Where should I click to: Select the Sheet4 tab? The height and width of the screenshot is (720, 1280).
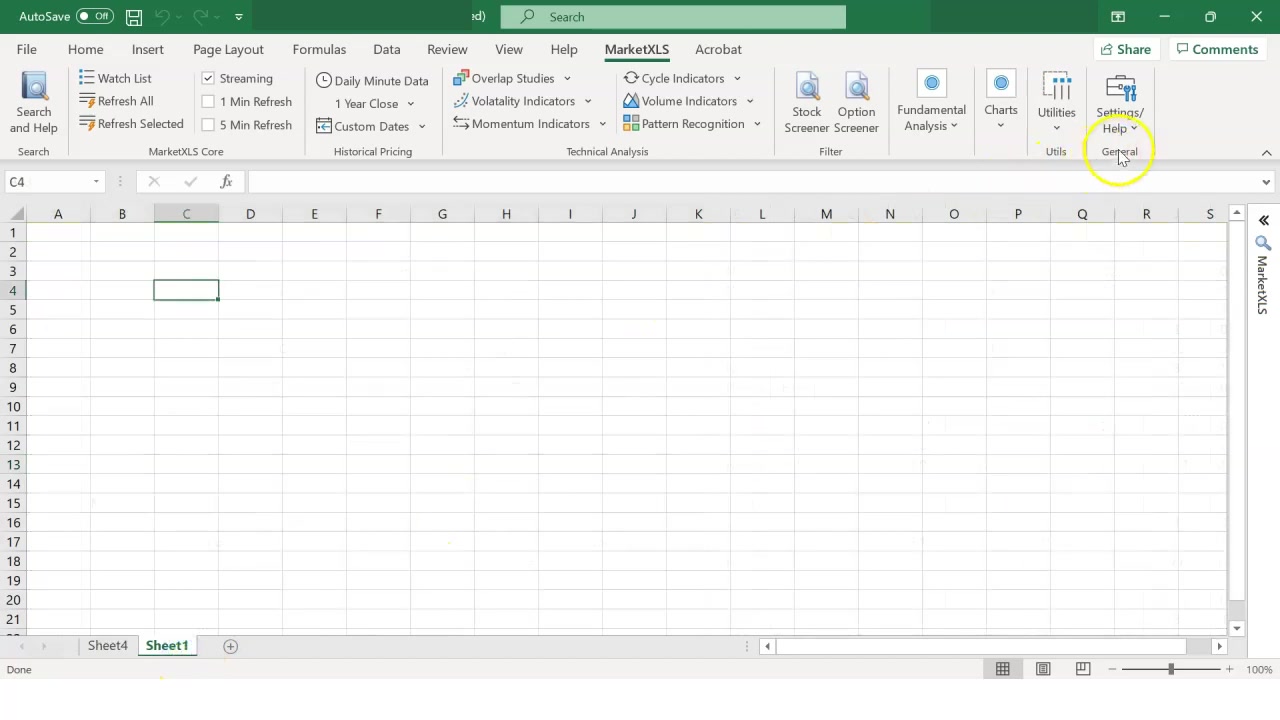click(x=107, y=646)
